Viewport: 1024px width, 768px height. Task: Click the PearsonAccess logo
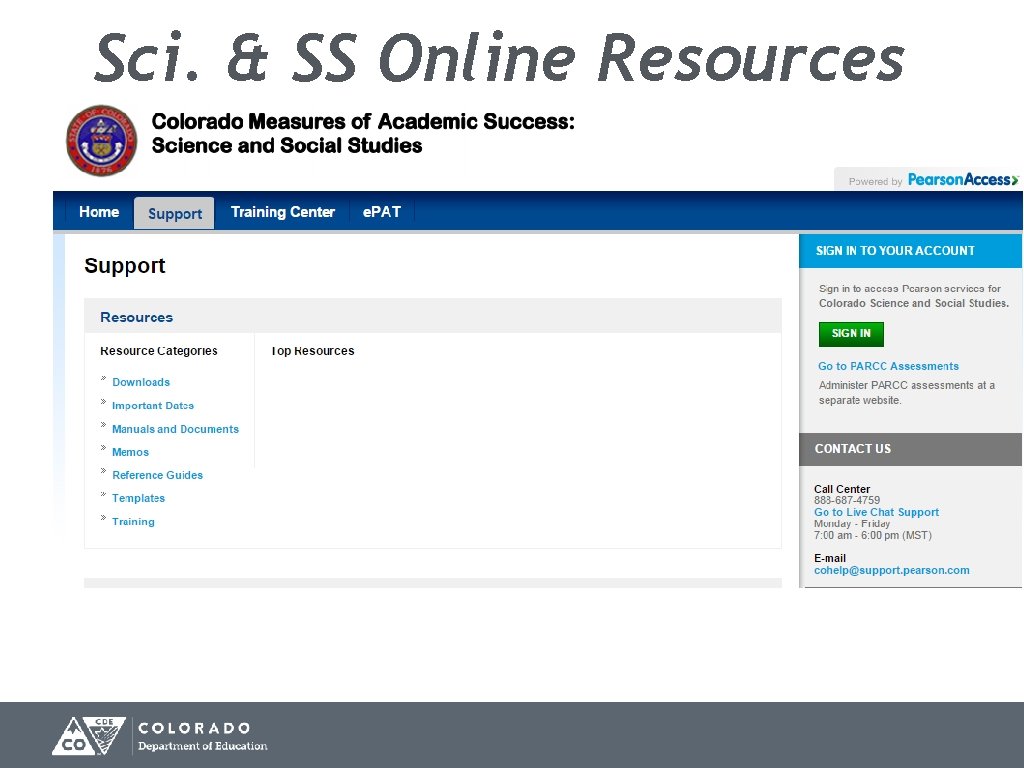click(963, 180)
